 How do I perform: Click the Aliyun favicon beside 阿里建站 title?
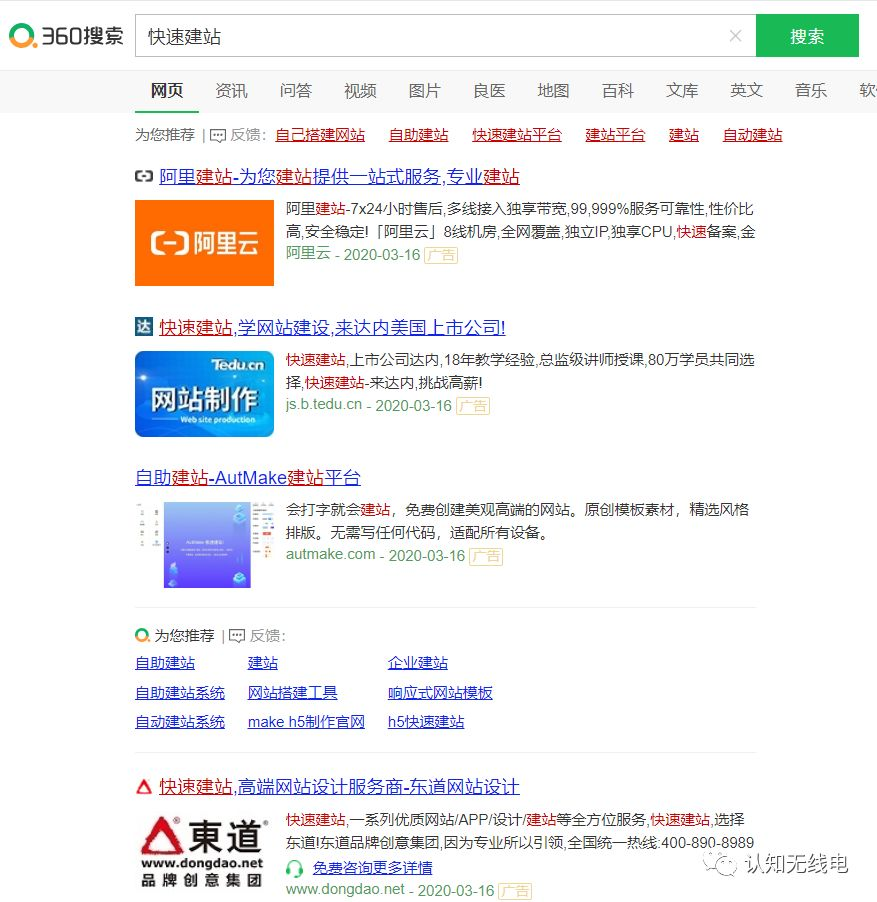144,176
